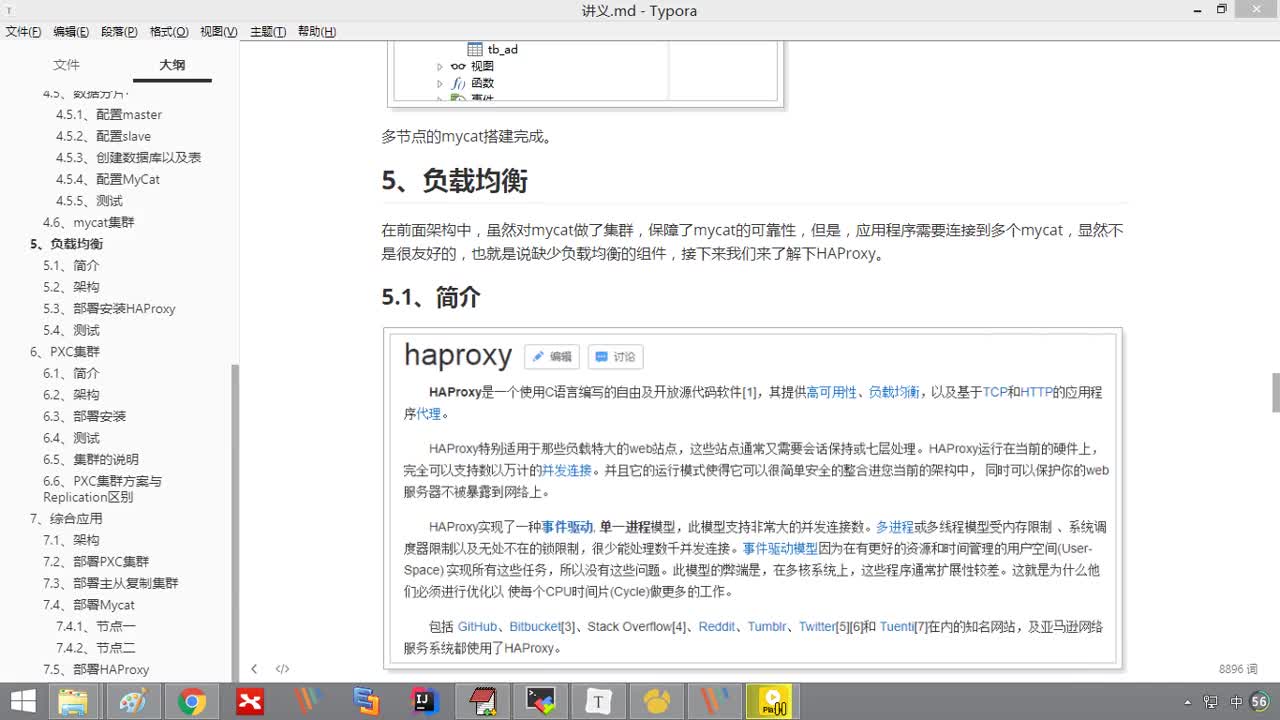The height and width of the screenshot is (720, 1280).
Task: Go to outline item 7.4、部署Mycat
Action: (x=89, y=605)
